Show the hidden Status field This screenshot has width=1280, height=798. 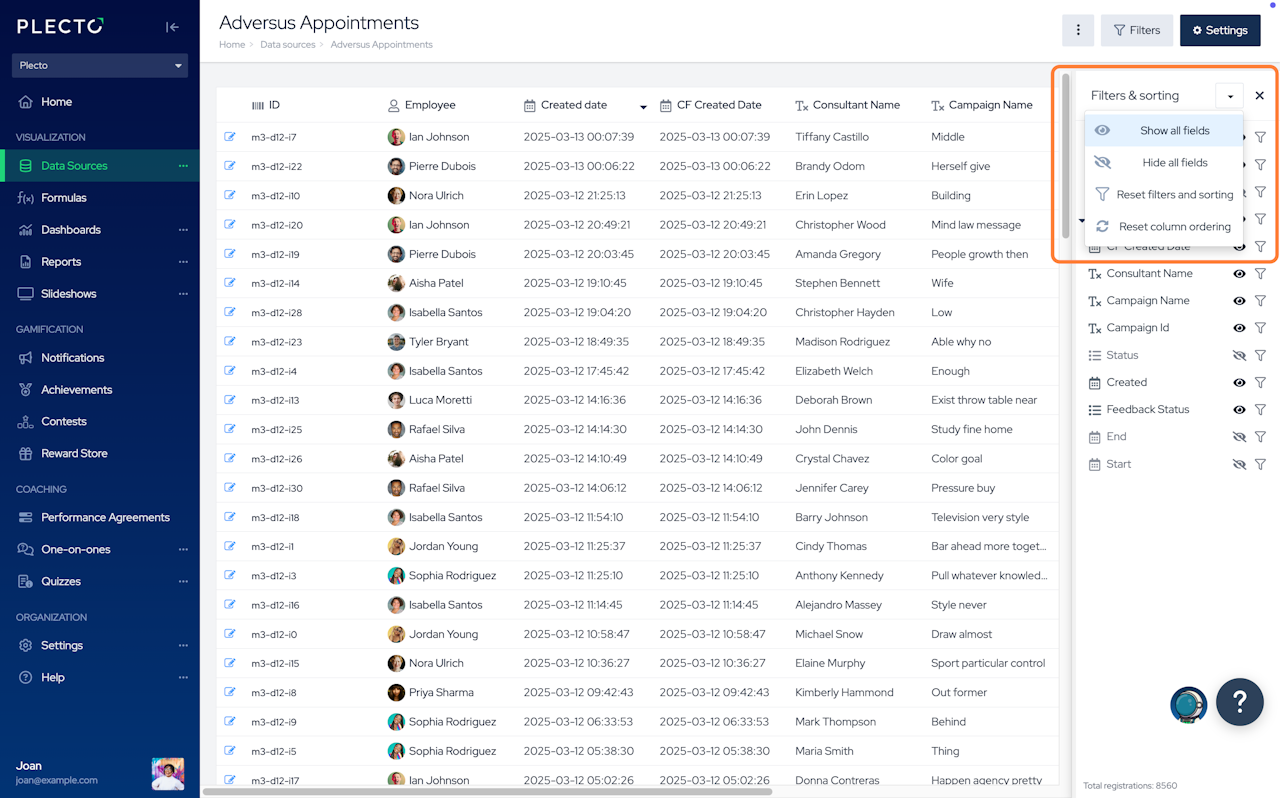[1239, 355]
